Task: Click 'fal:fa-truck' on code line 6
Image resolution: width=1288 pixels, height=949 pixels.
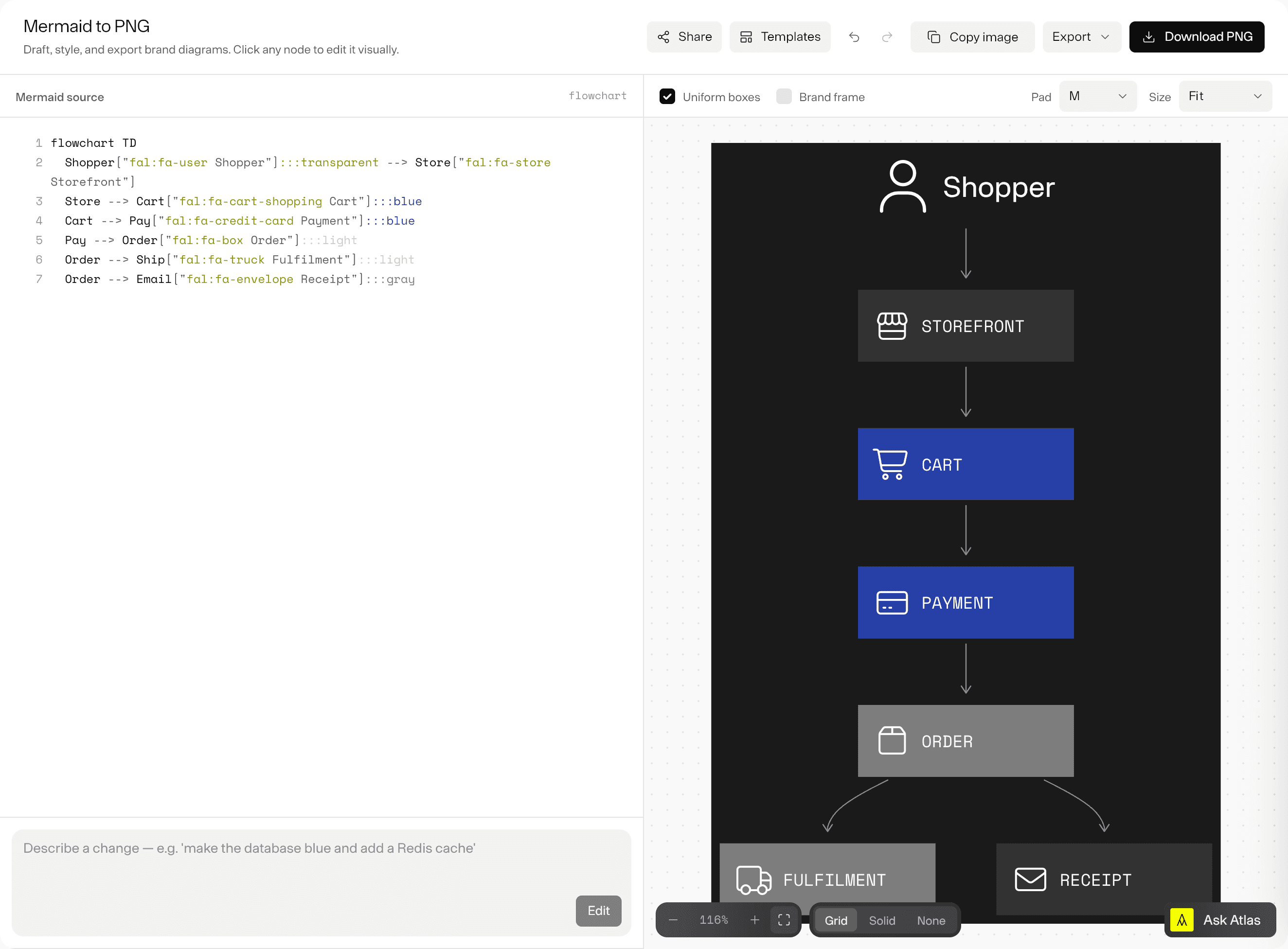Action: pos(222,260)
